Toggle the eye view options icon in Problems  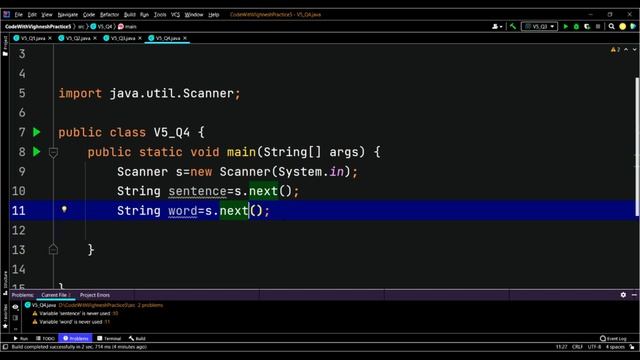coord(16,307)
